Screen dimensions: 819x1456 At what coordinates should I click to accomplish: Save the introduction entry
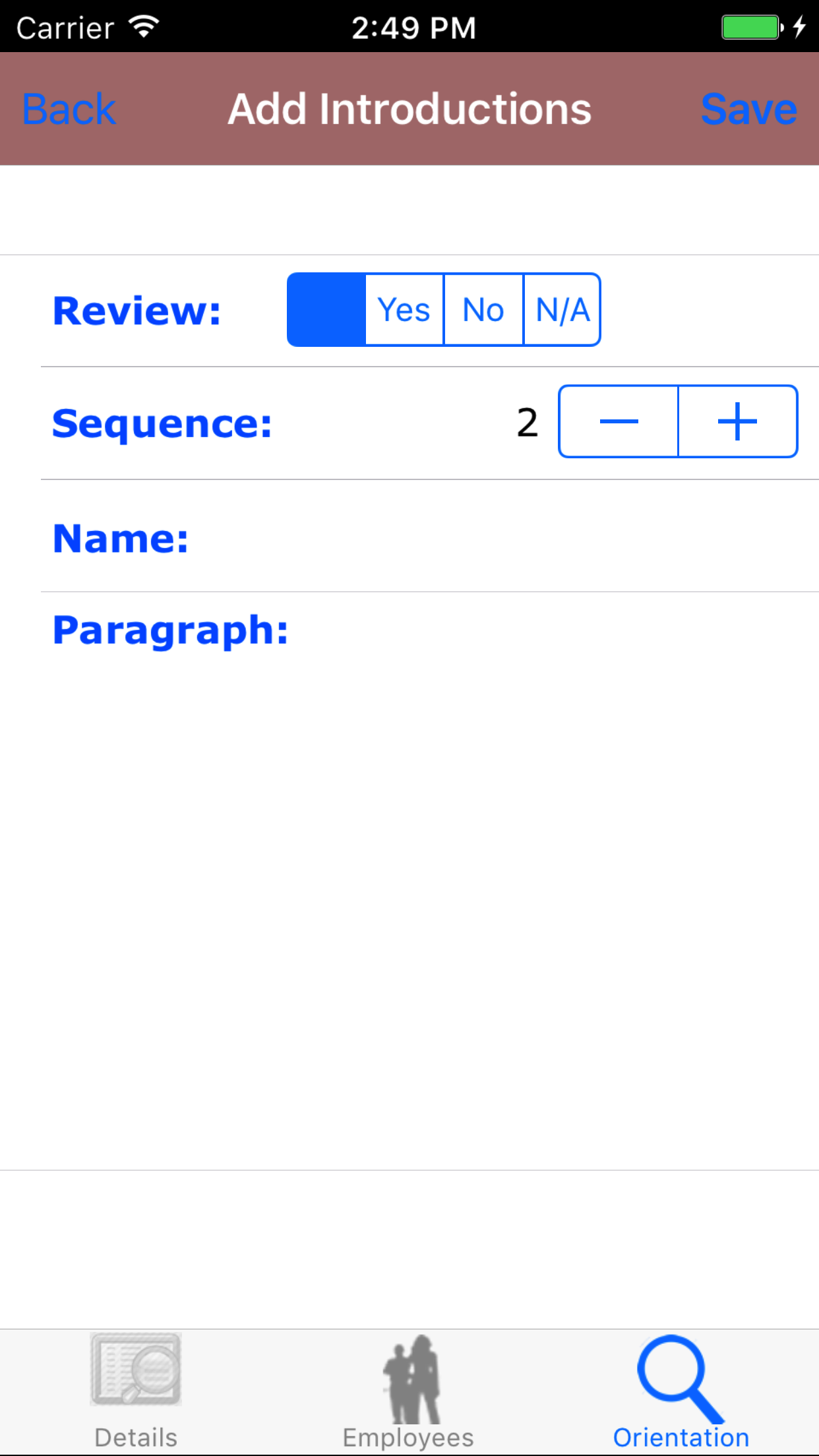(x=748, y=109)
